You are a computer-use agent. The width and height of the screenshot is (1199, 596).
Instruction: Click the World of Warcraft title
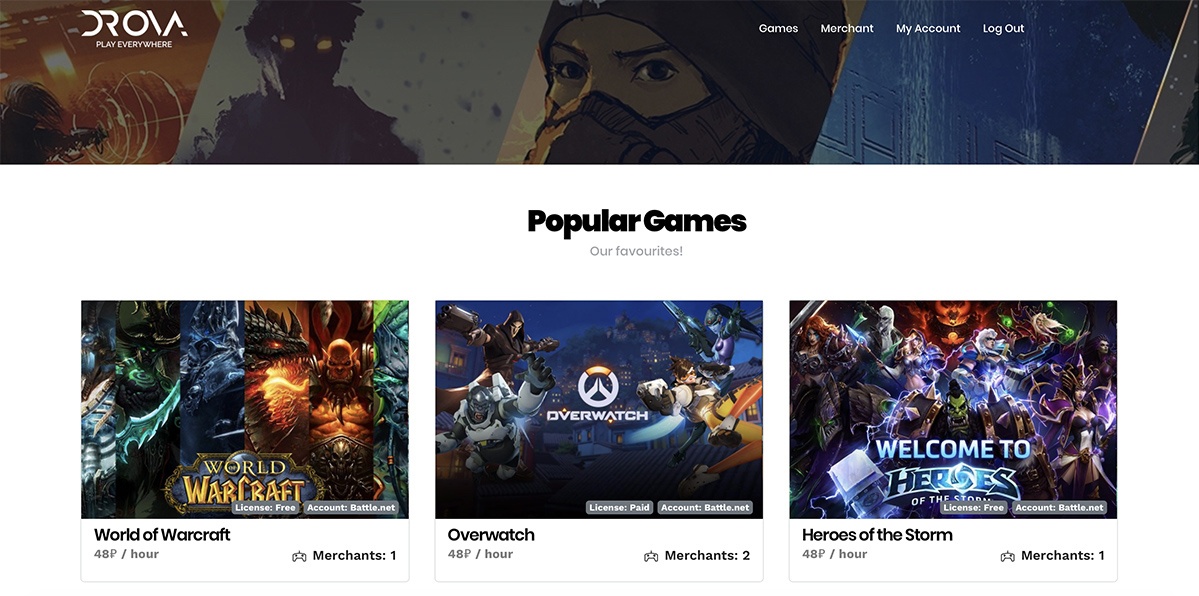162,535
